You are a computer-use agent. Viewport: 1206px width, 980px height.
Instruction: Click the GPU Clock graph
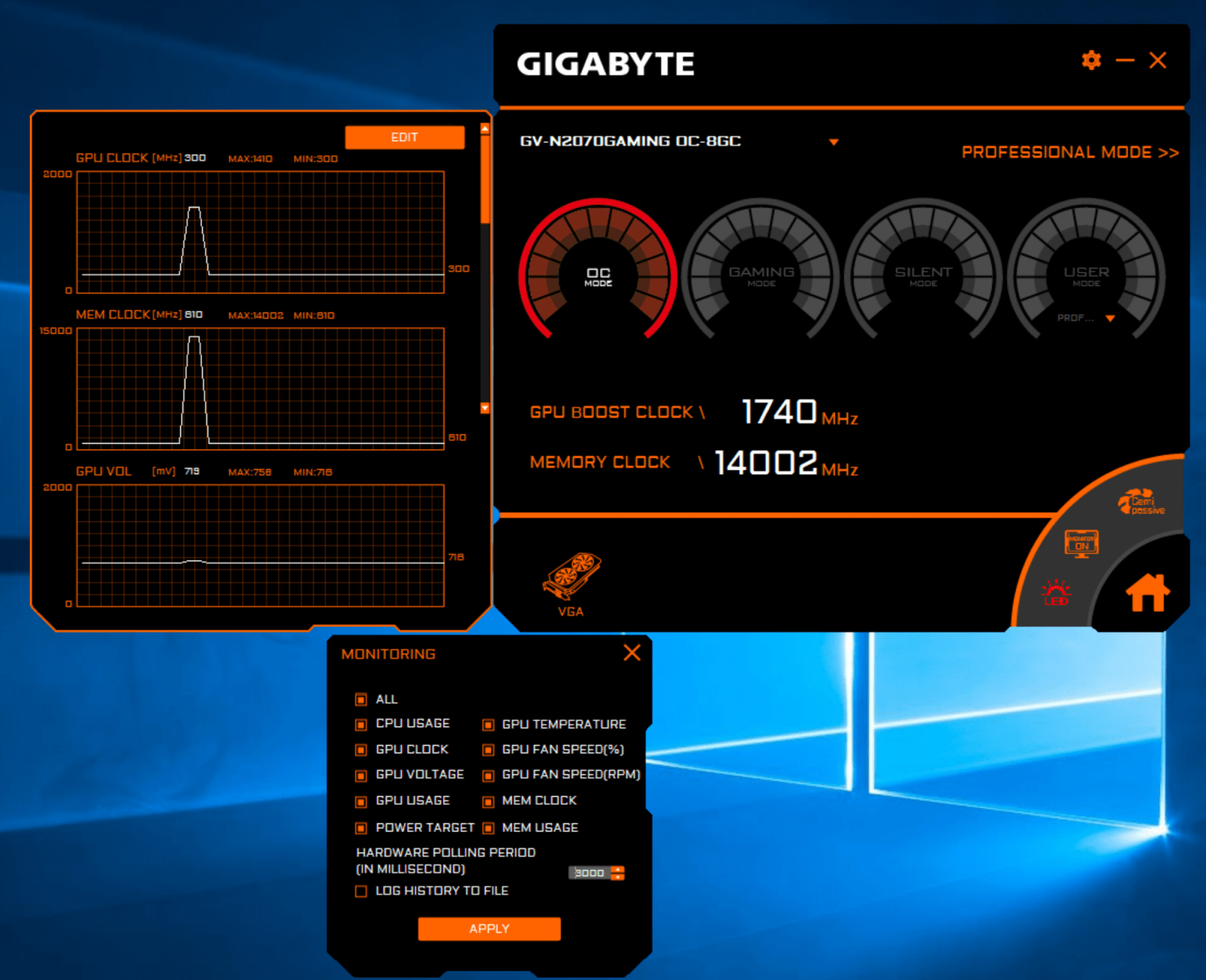click(261, 232)
